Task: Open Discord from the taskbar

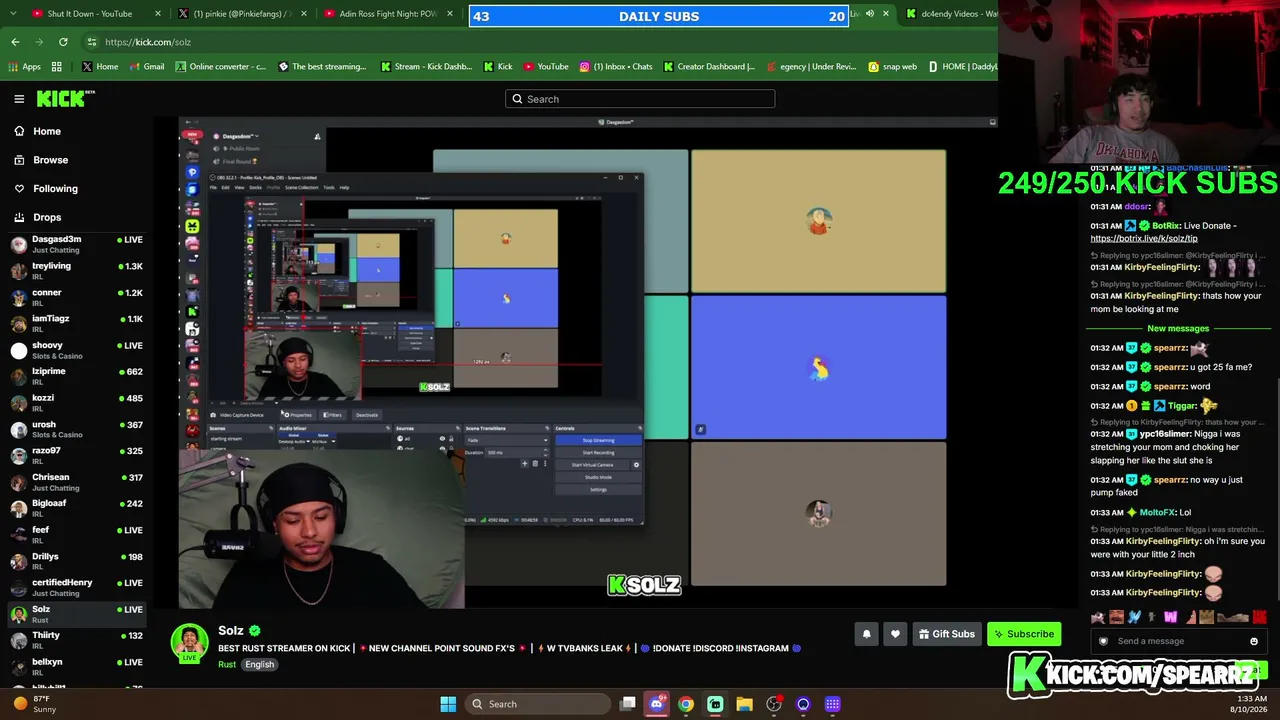Action: pos(657,704)
